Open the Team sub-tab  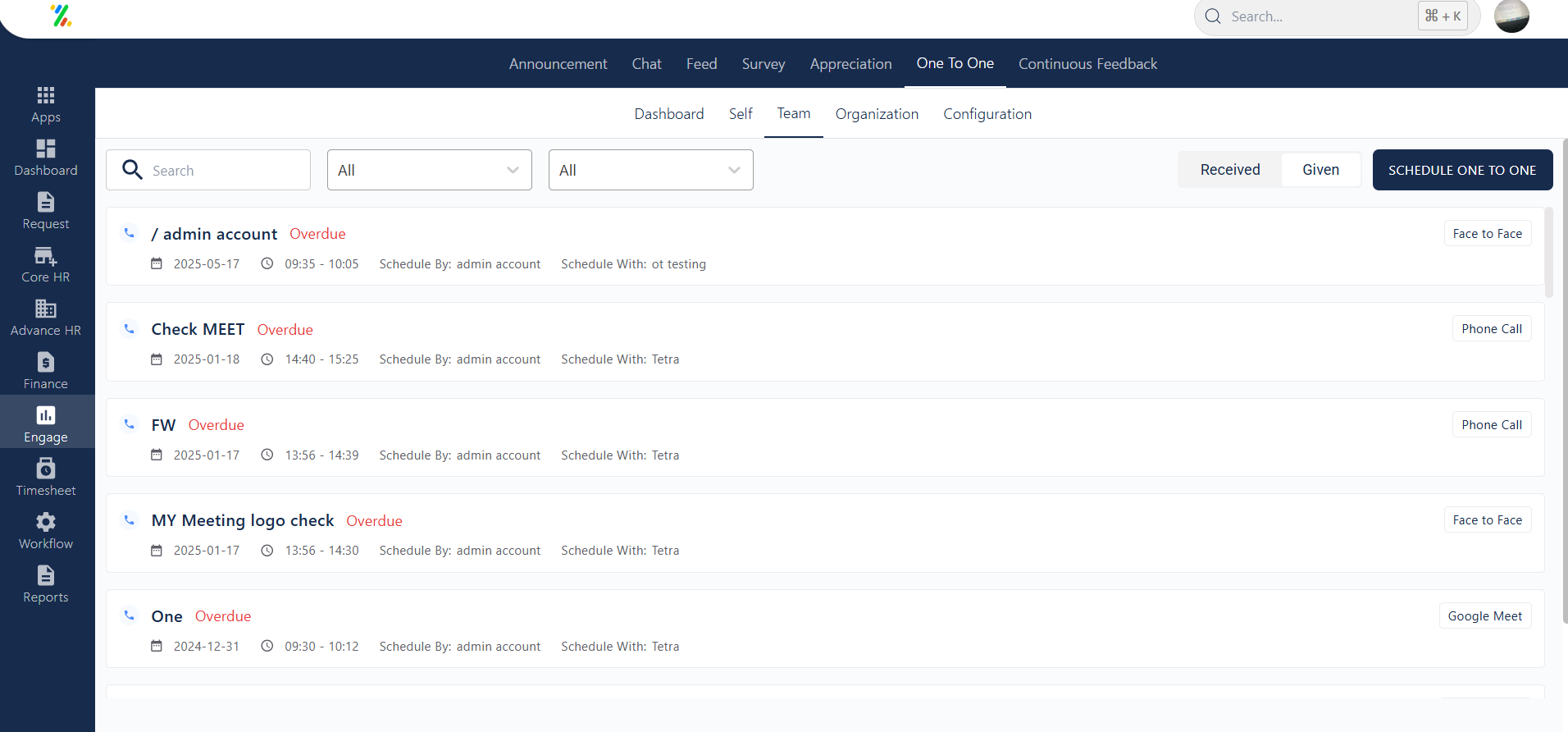pos(794,113)
